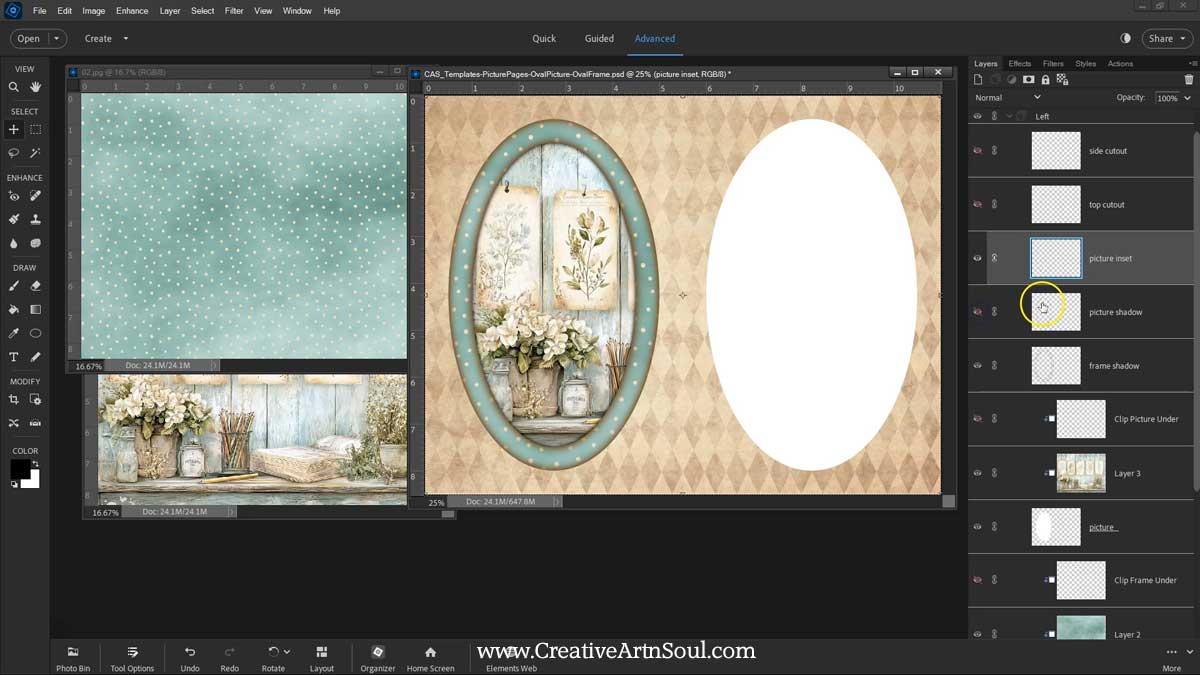The height and width of the screenshot is (675, 1200).
Task: Open the Opacity value dropdown
Action: [x=1188, y=98]
